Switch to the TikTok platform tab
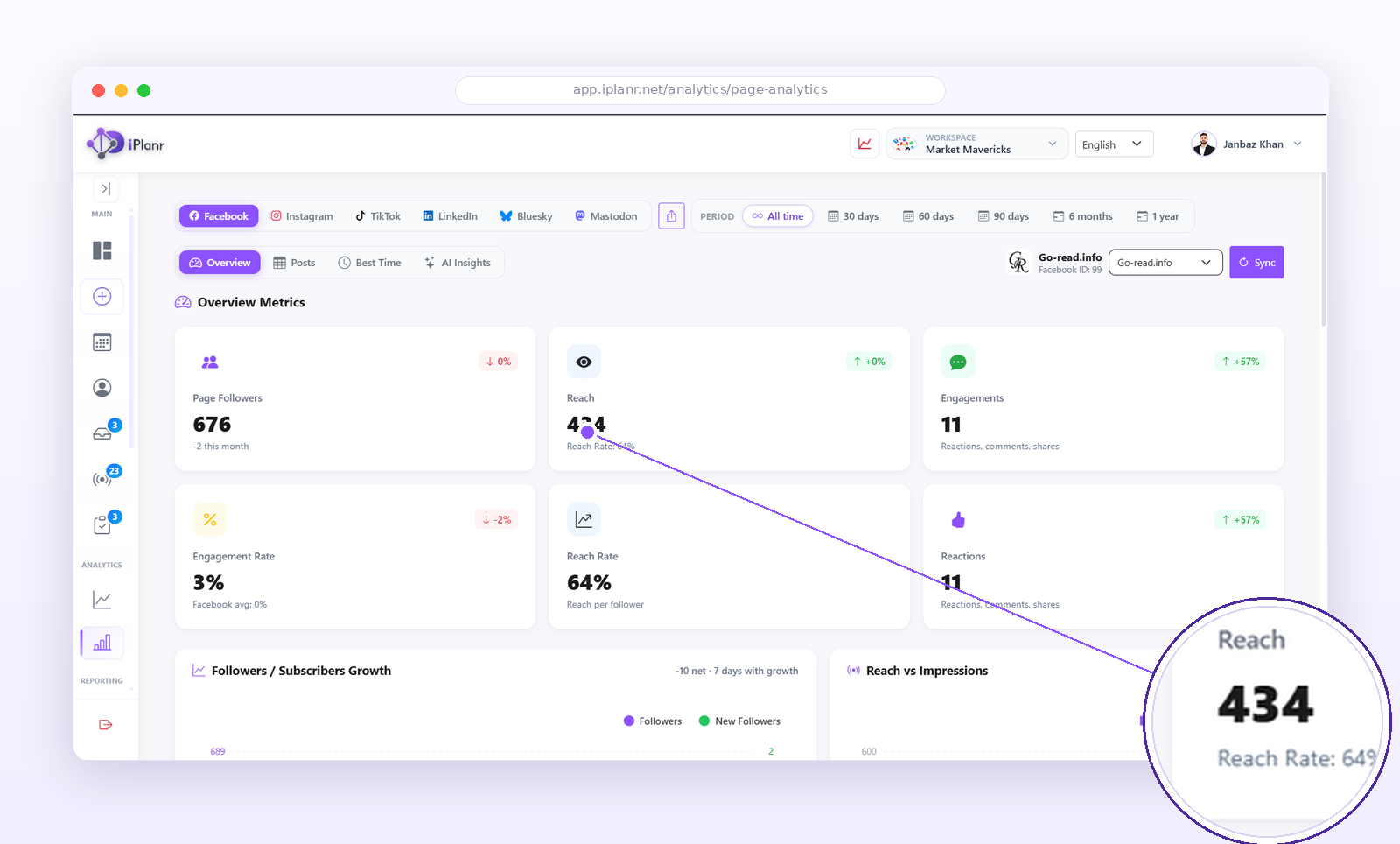Screen dimensions: 1400x844 pyautogui.click(x=378, y=216)
